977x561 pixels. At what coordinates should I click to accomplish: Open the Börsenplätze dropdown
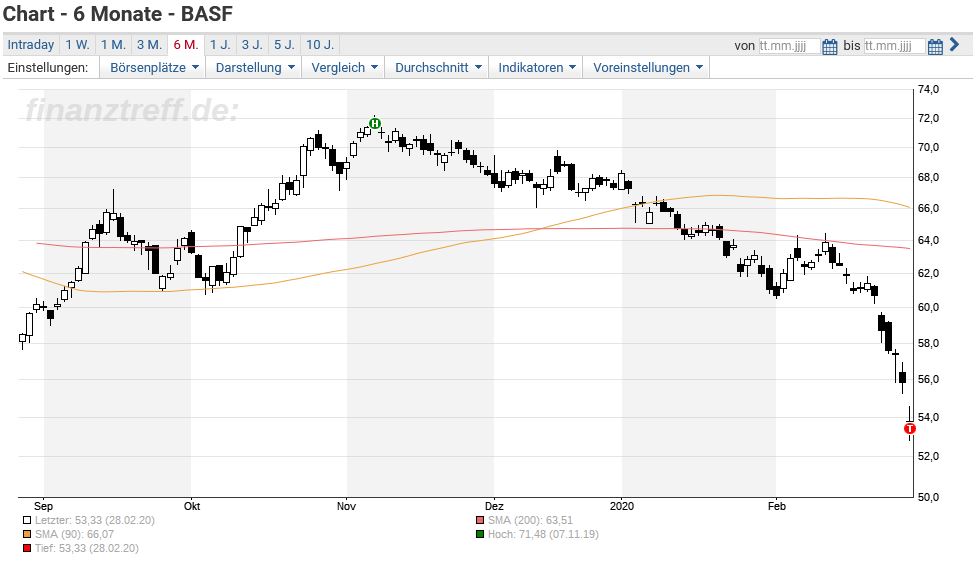pos(154,67)
